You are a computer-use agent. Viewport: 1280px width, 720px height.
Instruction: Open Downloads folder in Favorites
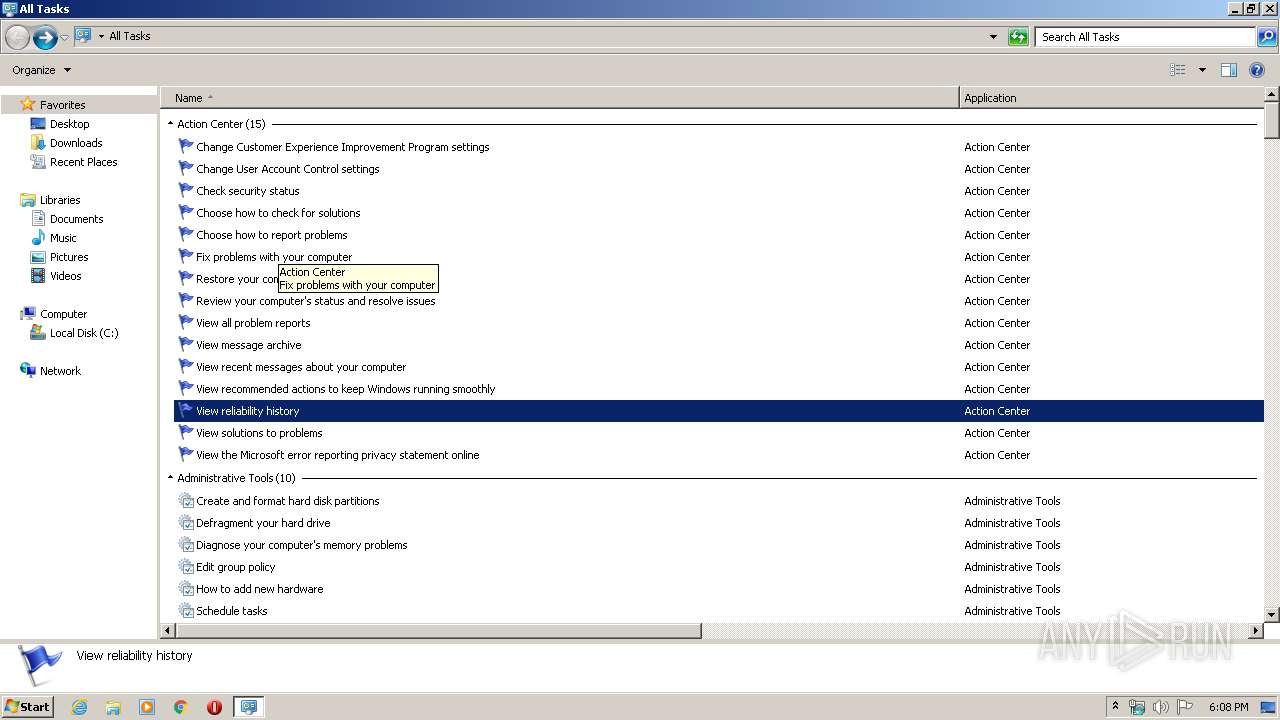click(76, 143)
